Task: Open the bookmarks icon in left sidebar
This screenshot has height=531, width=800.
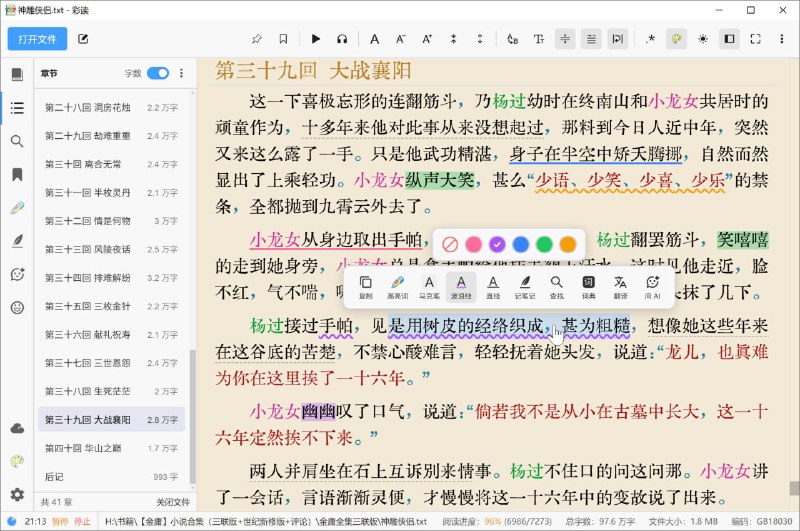Action: [17, 174]
